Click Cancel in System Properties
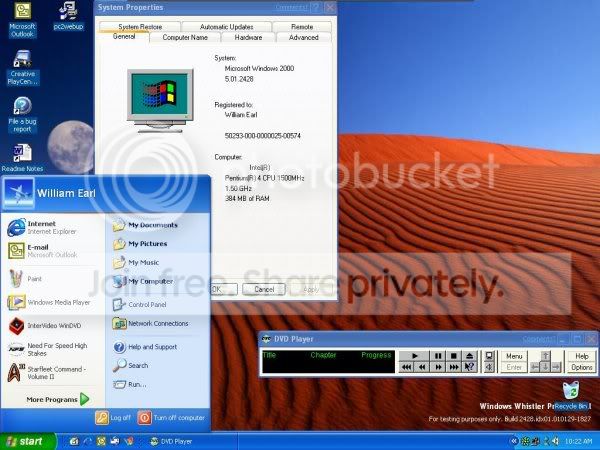 coord(264,289)
